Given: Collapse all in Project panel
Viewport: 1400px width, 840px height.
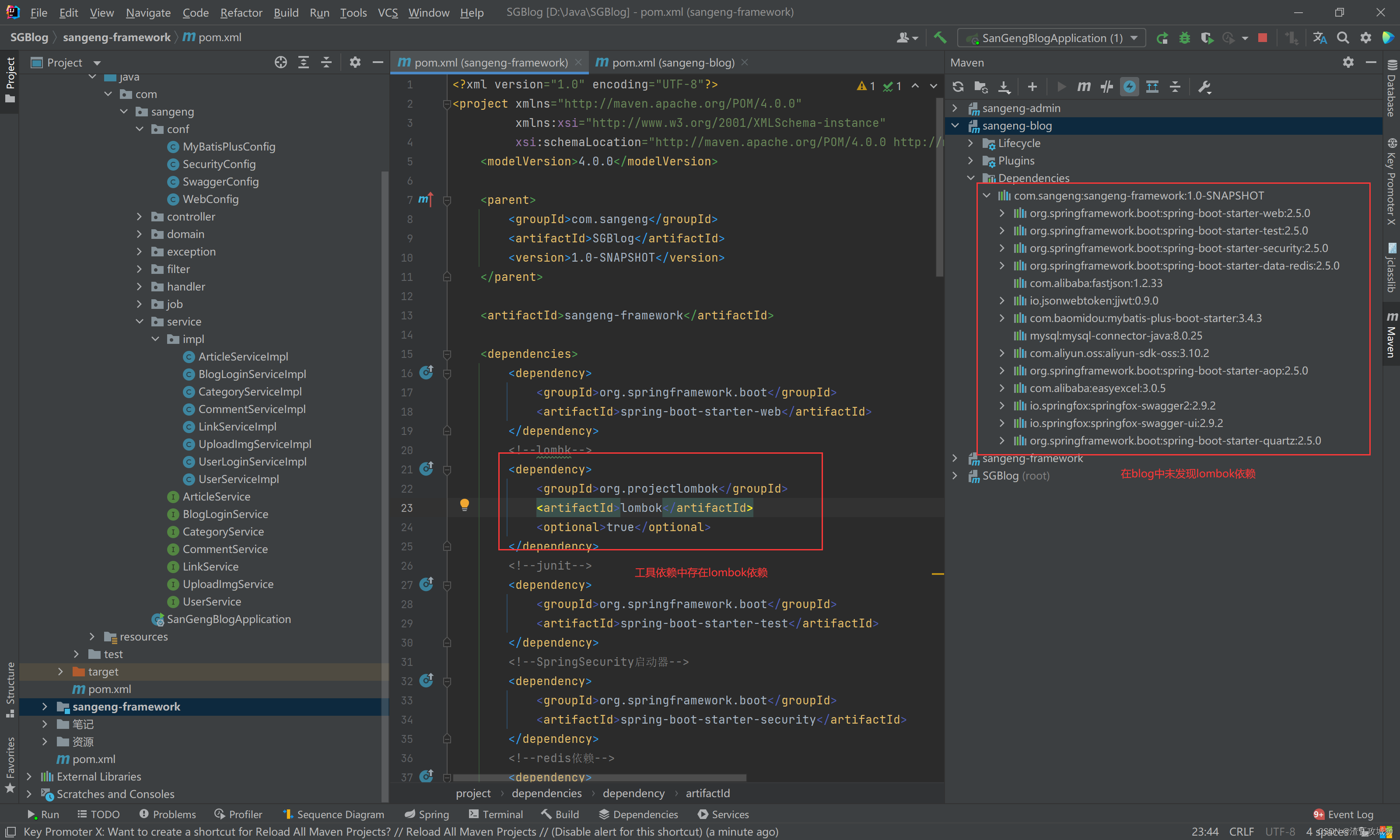Looking at the screenshot, I should pyautogui.click(x=326, y=62).
